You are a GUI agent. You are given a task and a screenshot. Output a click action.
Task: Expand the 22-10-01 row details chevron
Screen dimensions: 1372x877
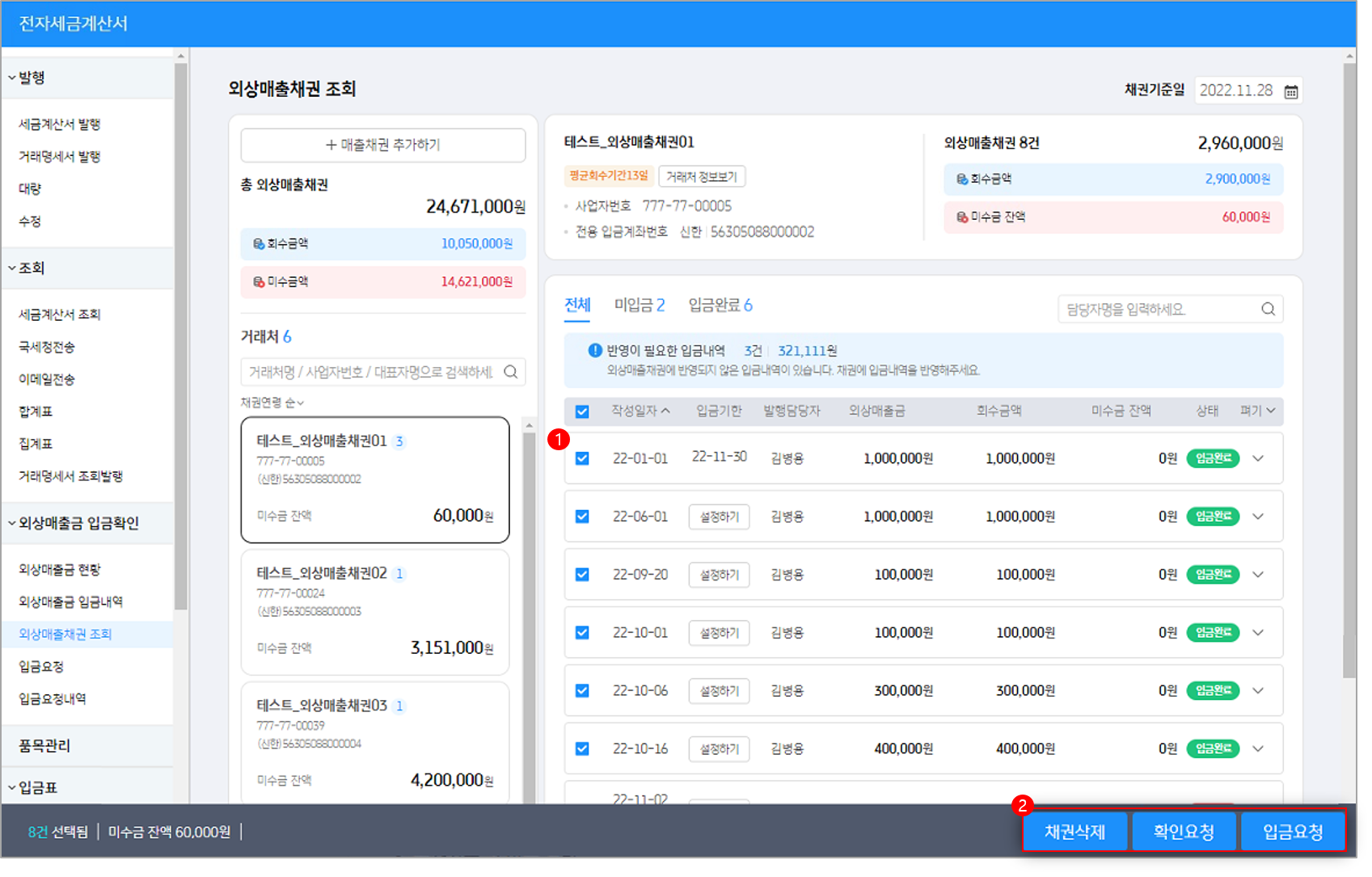tap(1258, 633)
